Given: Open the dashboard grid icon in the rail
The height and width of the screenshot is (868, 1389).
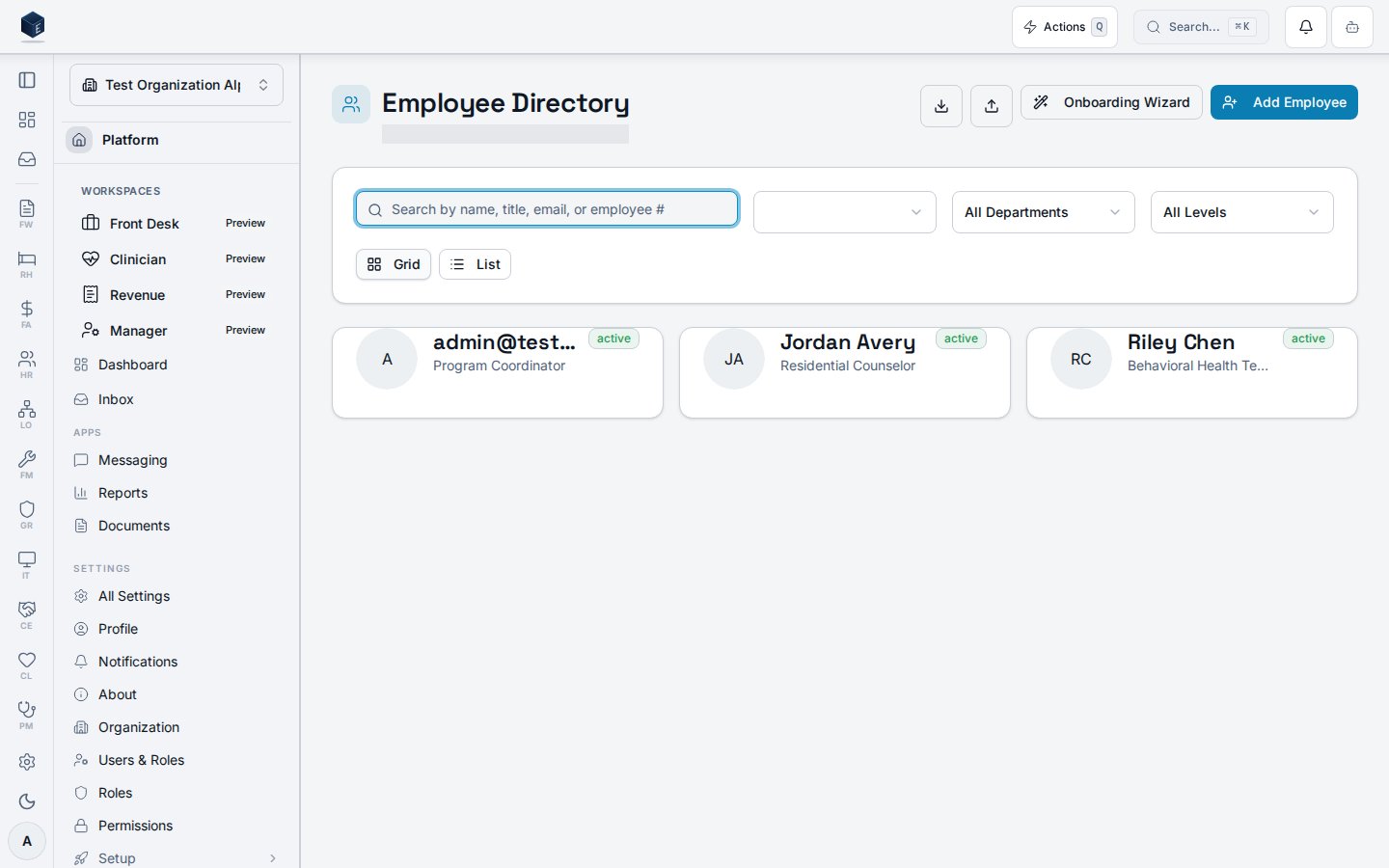Looking at the screenshot, I should [27, 120].
